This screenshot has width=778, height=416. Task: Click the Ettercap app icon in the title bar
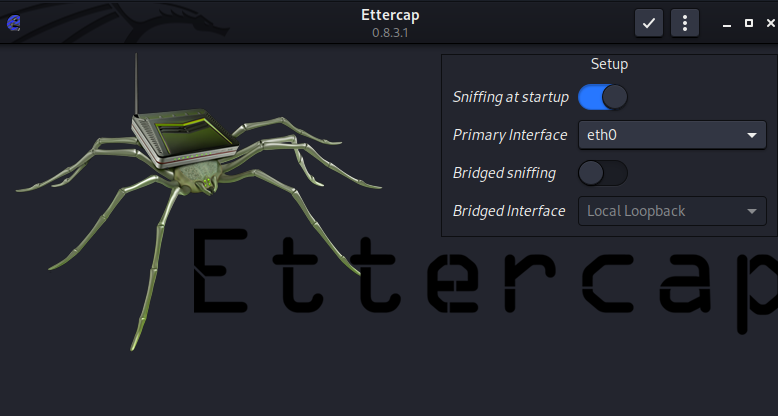pos(13,23)
